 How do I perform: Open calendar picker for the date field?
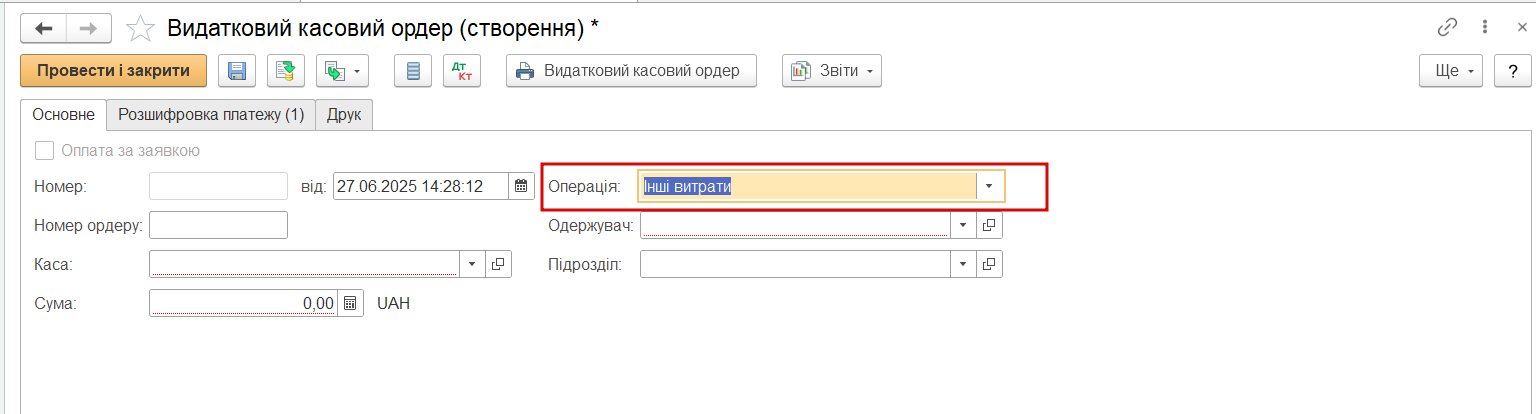(x=522, y=186)
